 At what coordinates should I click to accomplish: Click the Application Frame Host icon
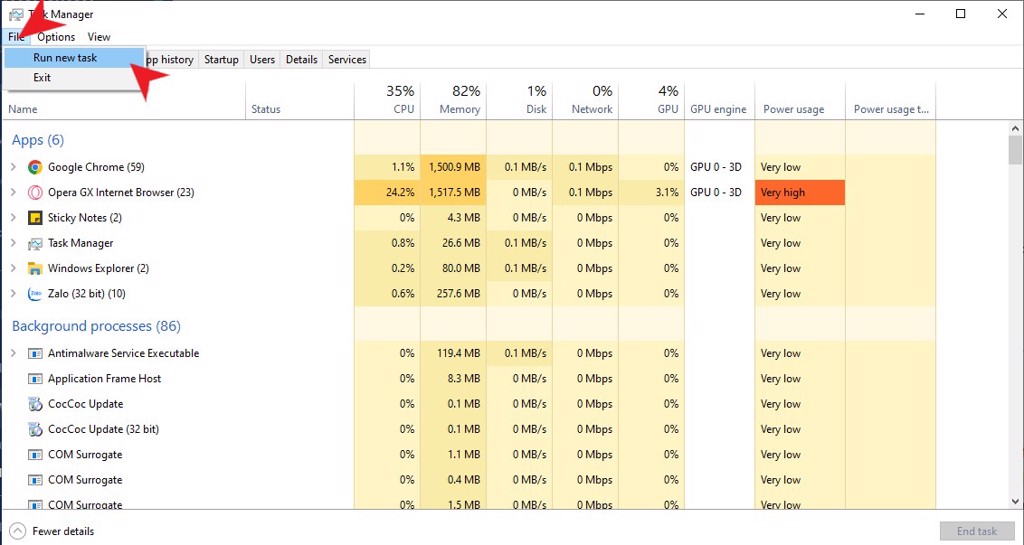pos(35,379)
